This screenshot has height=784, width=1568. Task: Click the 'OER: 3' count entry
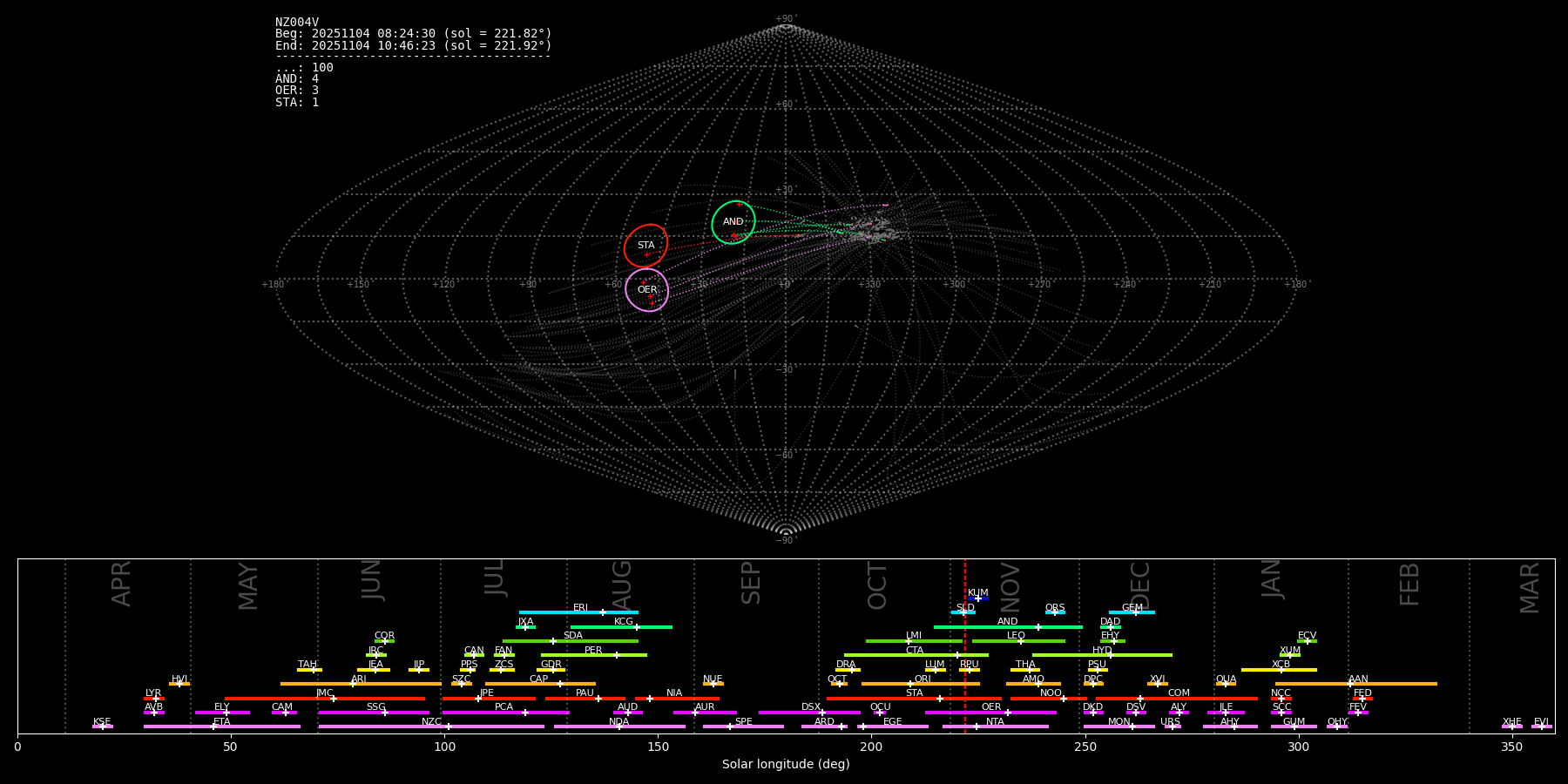297,91
